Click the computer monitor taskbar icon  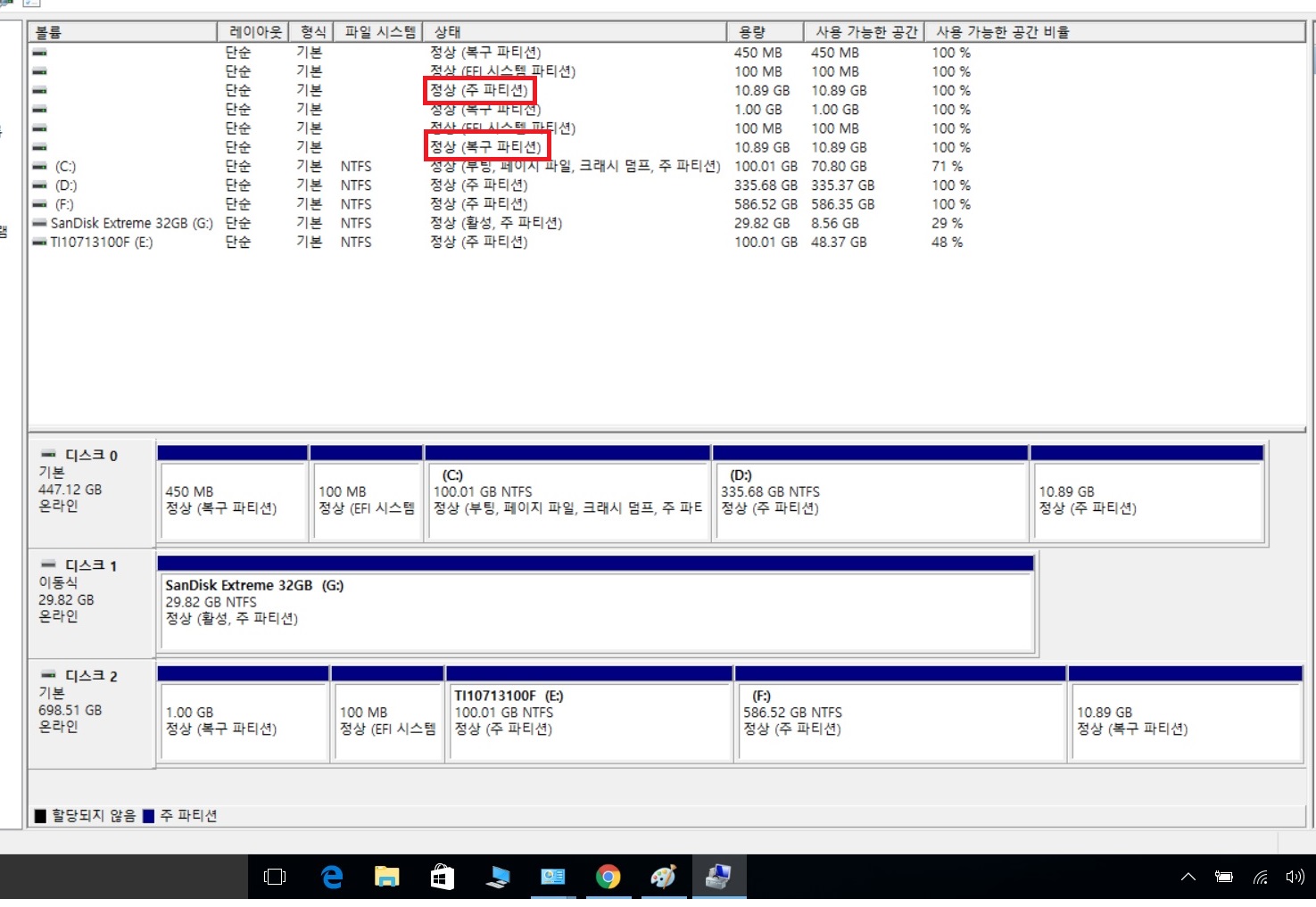point(497,877)
